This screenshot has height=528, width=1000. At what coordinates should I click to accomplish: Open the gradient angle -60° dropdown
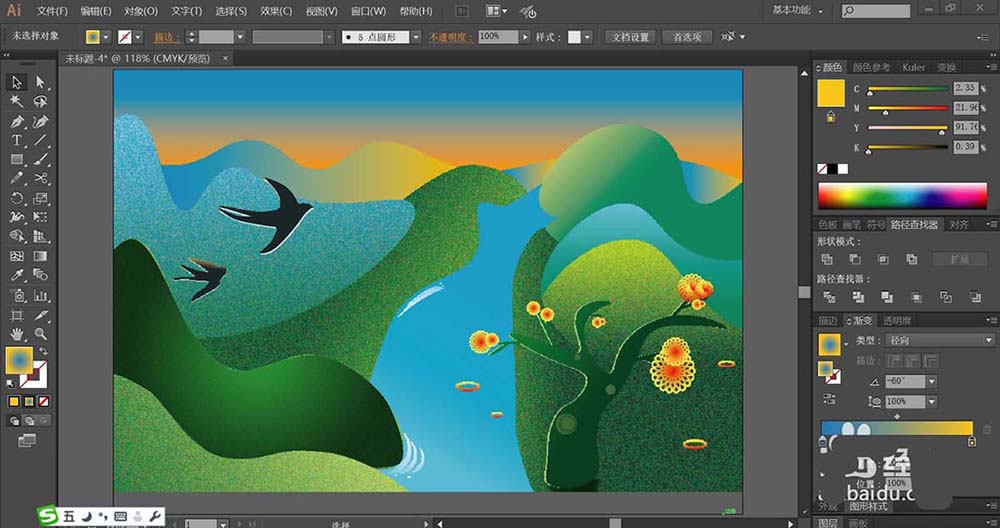[932, 381]
